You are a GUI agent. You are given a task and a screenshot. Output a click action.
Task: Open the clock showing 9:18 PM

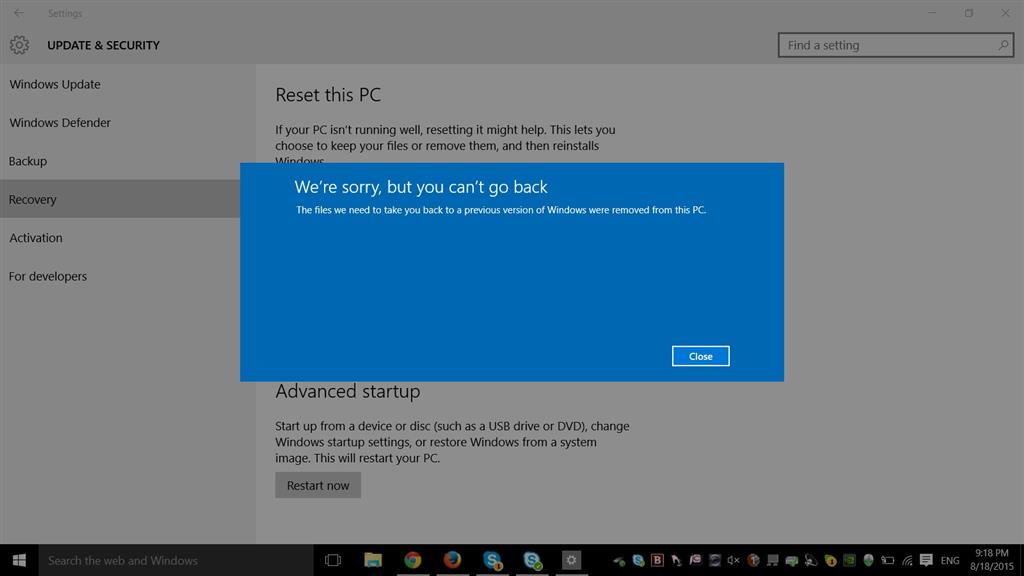991,560
